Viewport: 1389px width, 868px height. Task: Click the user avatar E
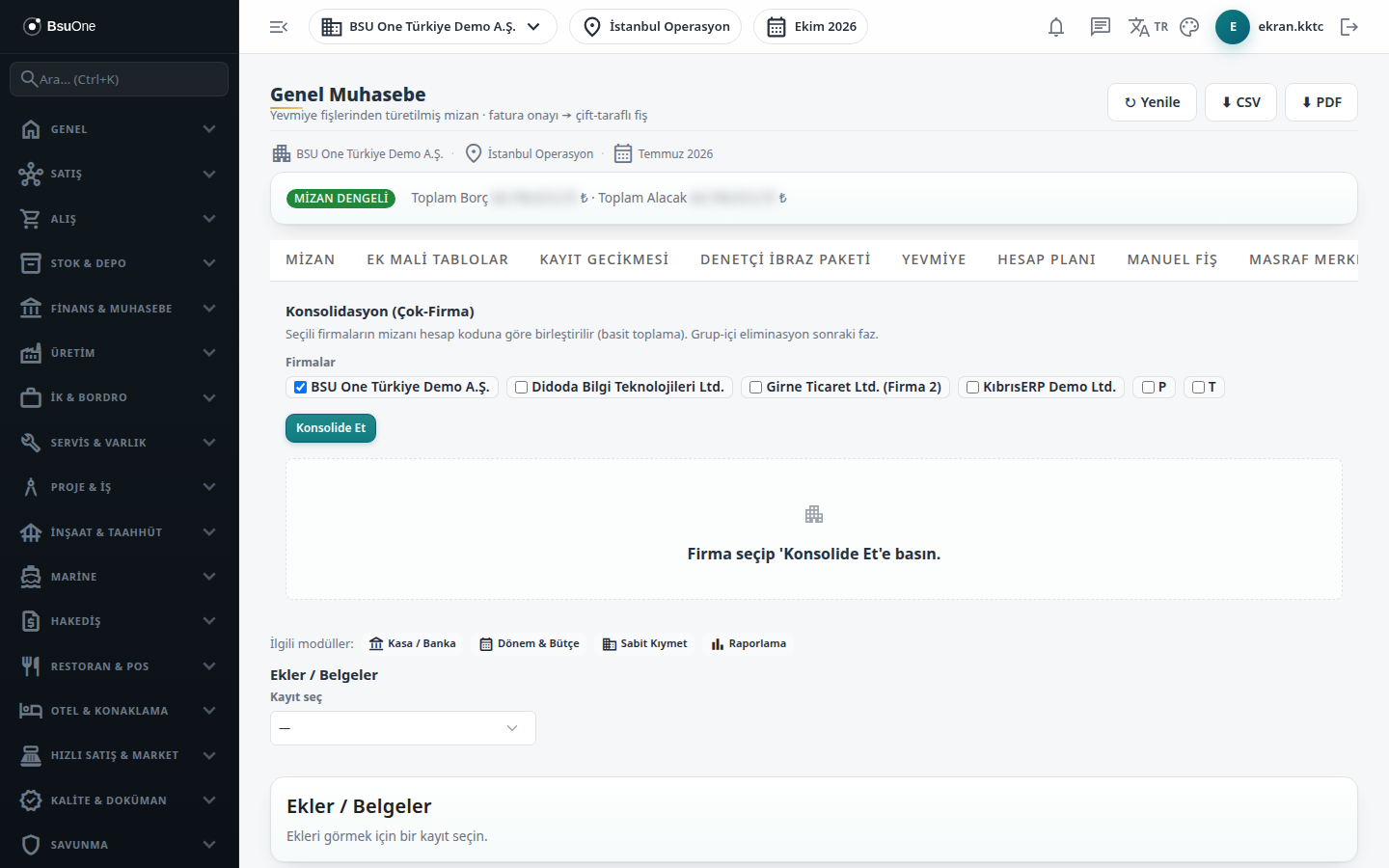coord(1233,27)
